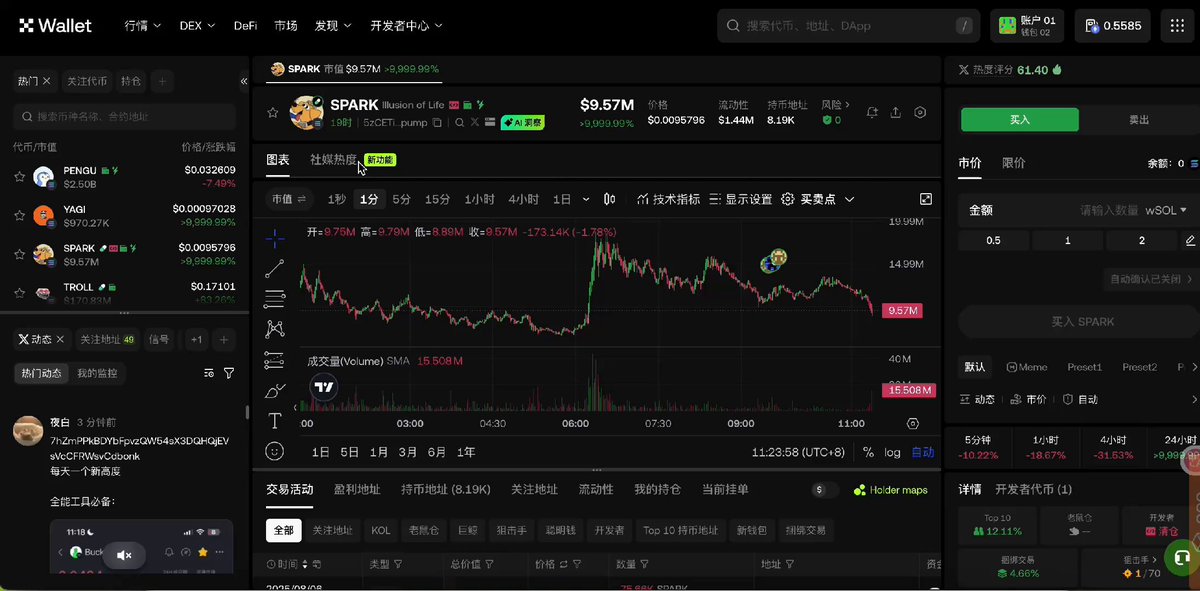Screen dimensions: 1200x591
Task: Select the 15分 chart interval
Action: point(438,199)
